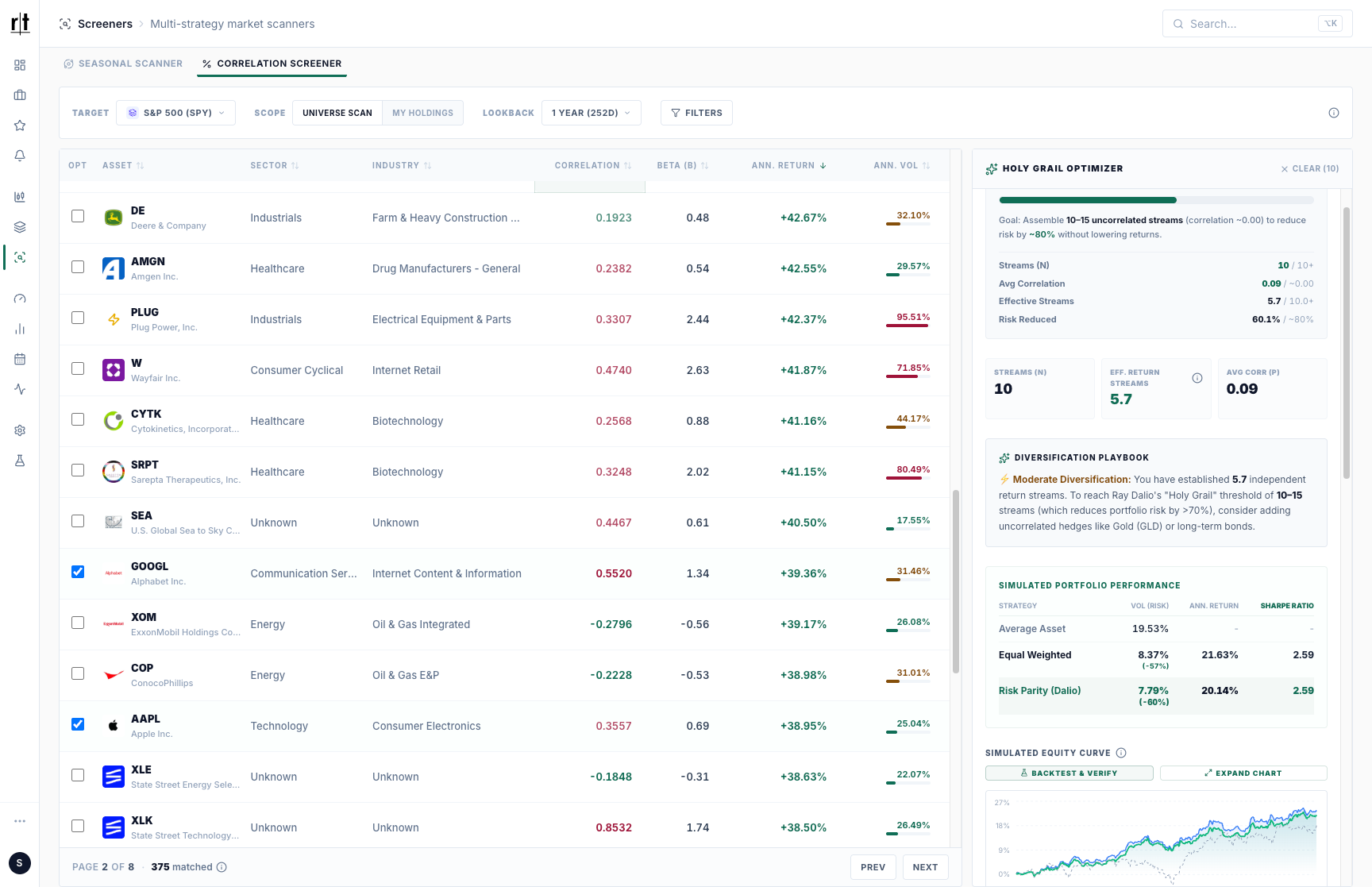Open the Lookback 1 Year (252D) dropdown

[591, 113]
